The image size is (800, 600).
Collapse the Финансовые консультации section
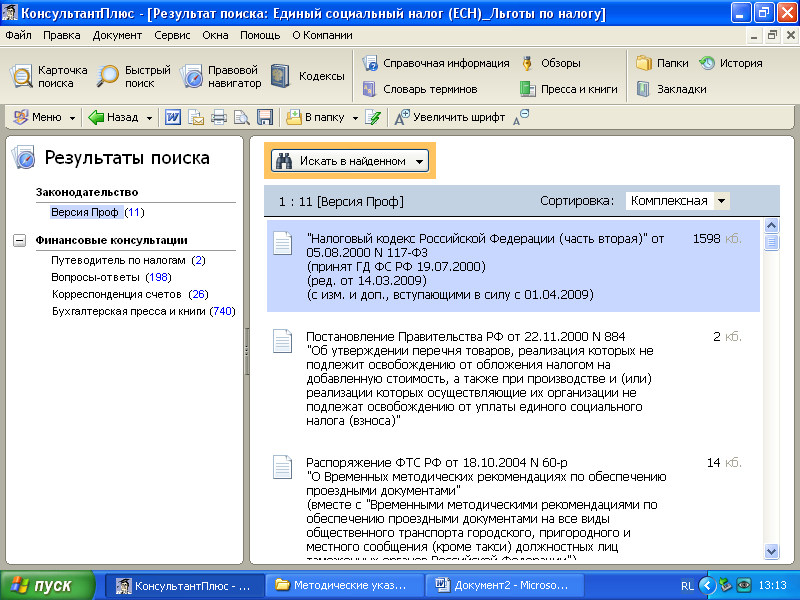(19, 240)
